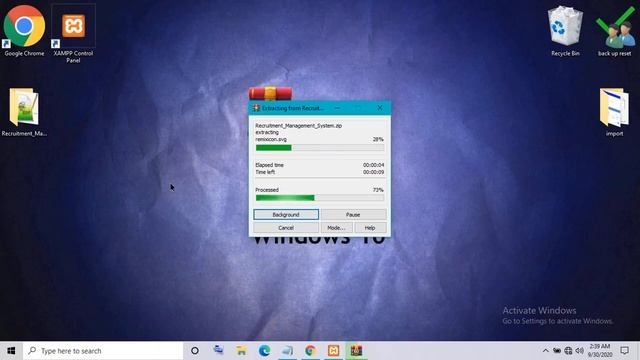Open the Google Chrome desktop shortcut
The width and height of the screenshot is (640, 360).
click(24, 31)
